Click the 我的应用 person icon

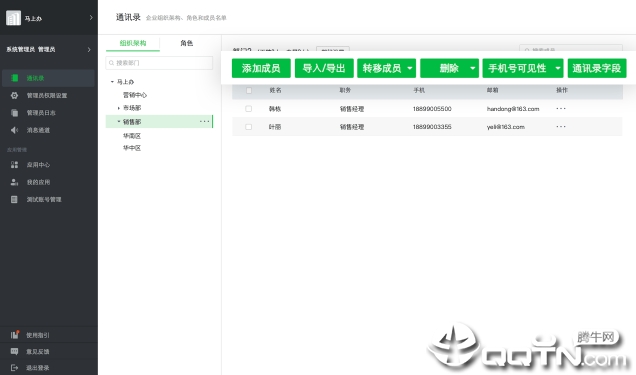(x=14, y=182)
